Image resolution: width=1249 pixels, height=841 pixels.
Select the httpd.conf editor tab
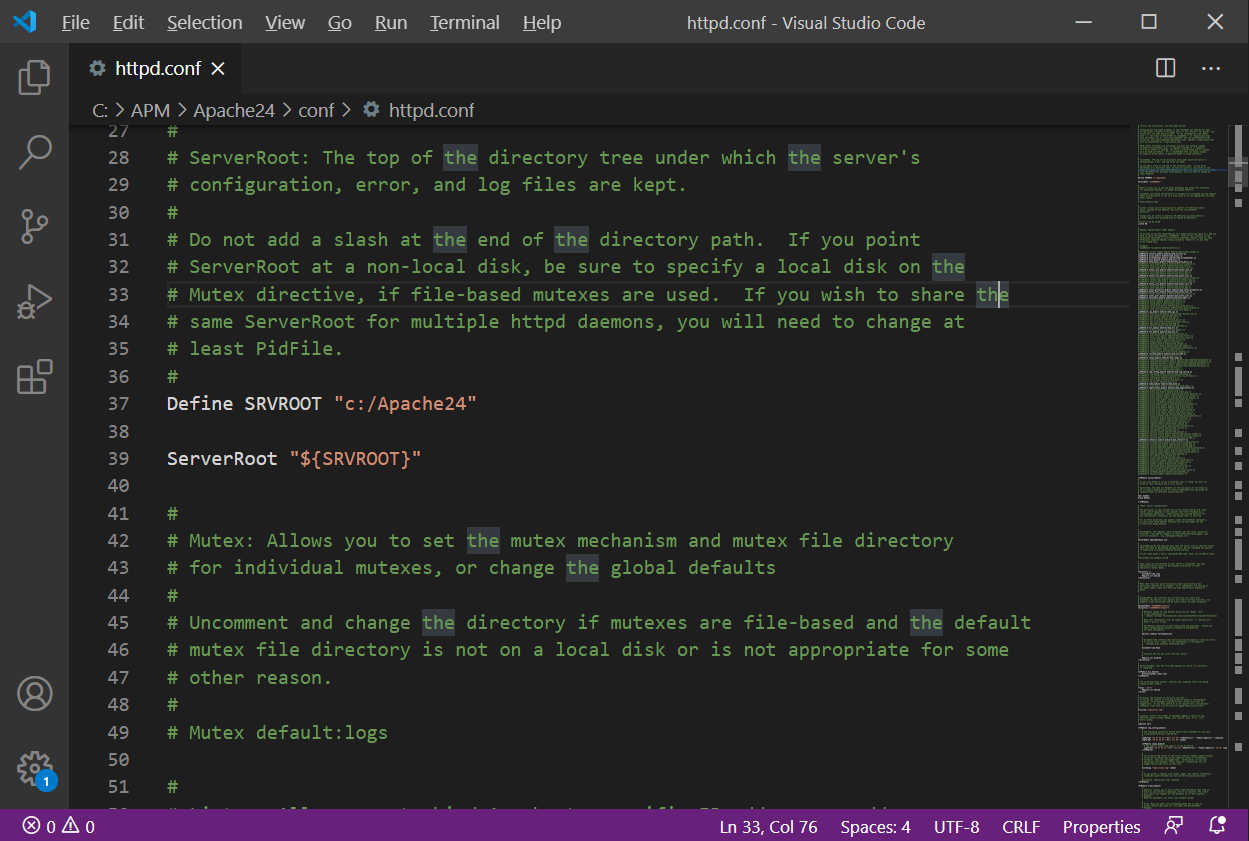coord(155,68)
